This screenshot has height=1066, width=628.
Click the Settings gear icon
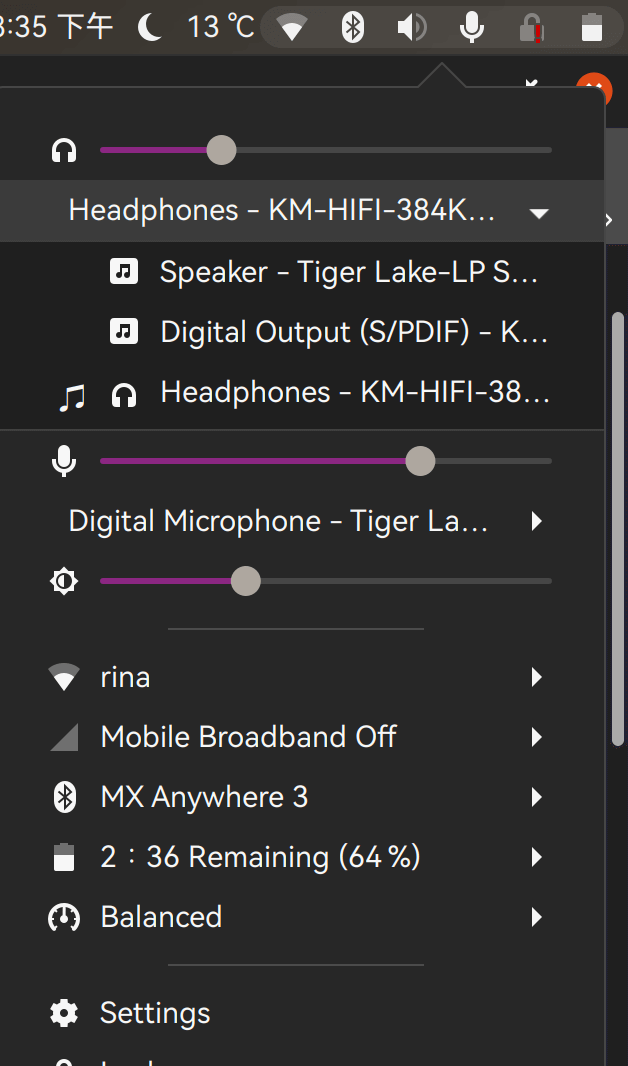pyautogui.click(x=63, y=1013)
